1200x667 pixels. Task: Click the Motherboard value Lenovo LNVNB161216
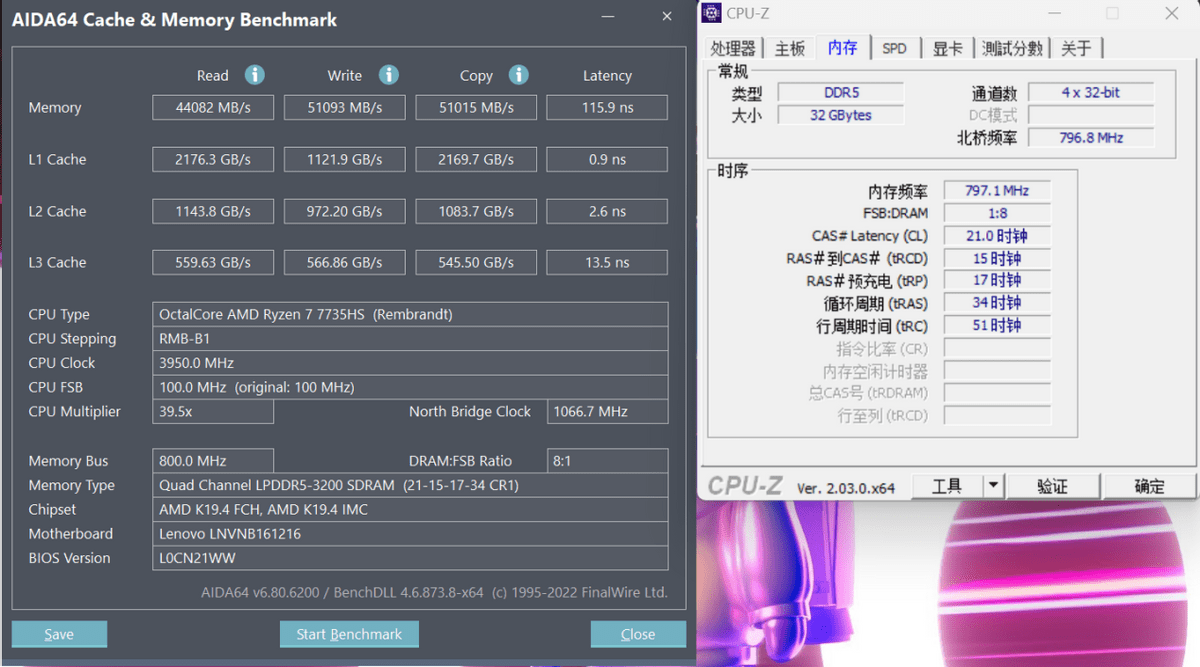click(x=410, y=534)
